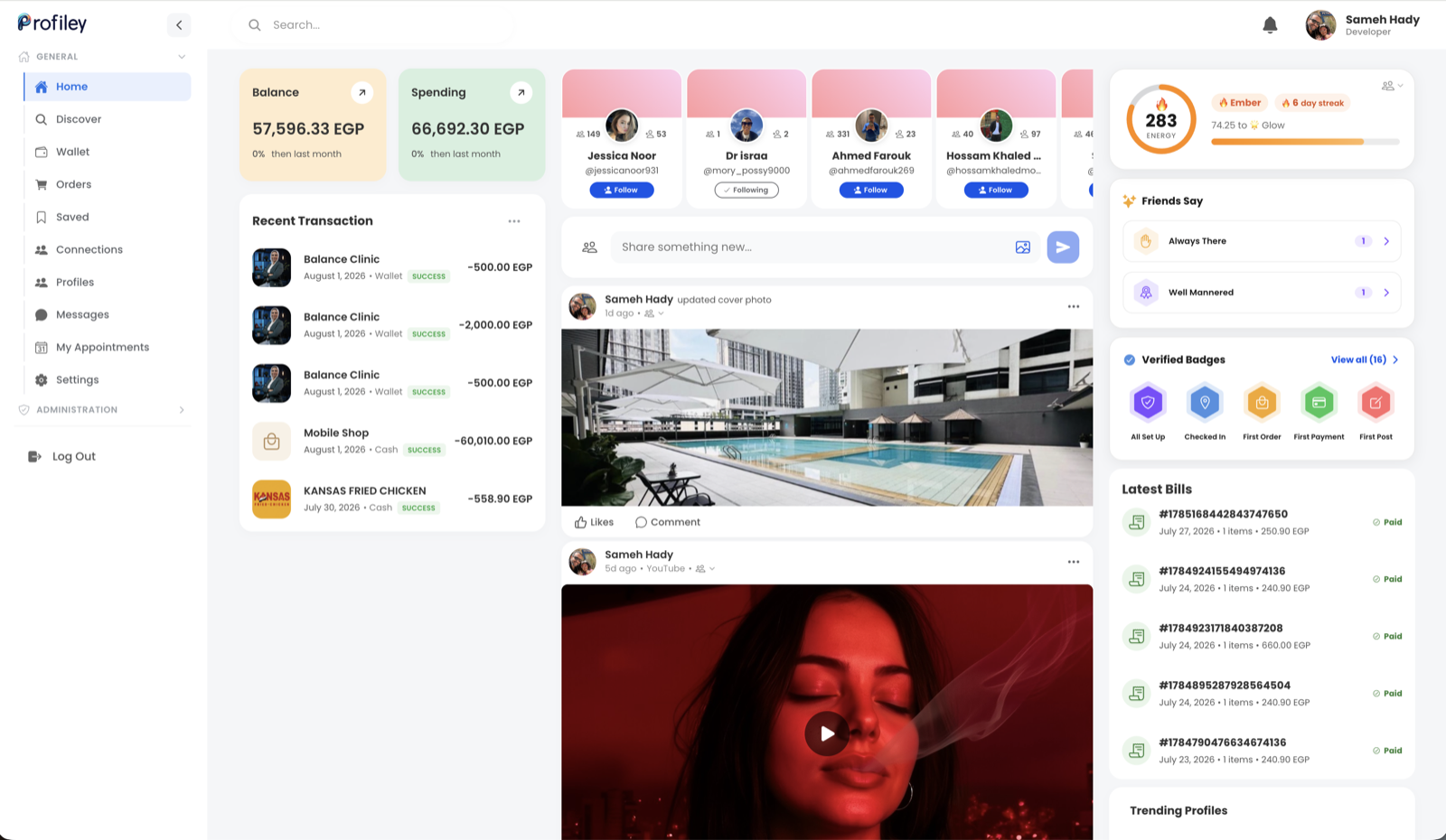Follow Ahmed Farouk
Image resolution: width=1446 pixels, height=840 pixels.
click(x=871, y=190)
